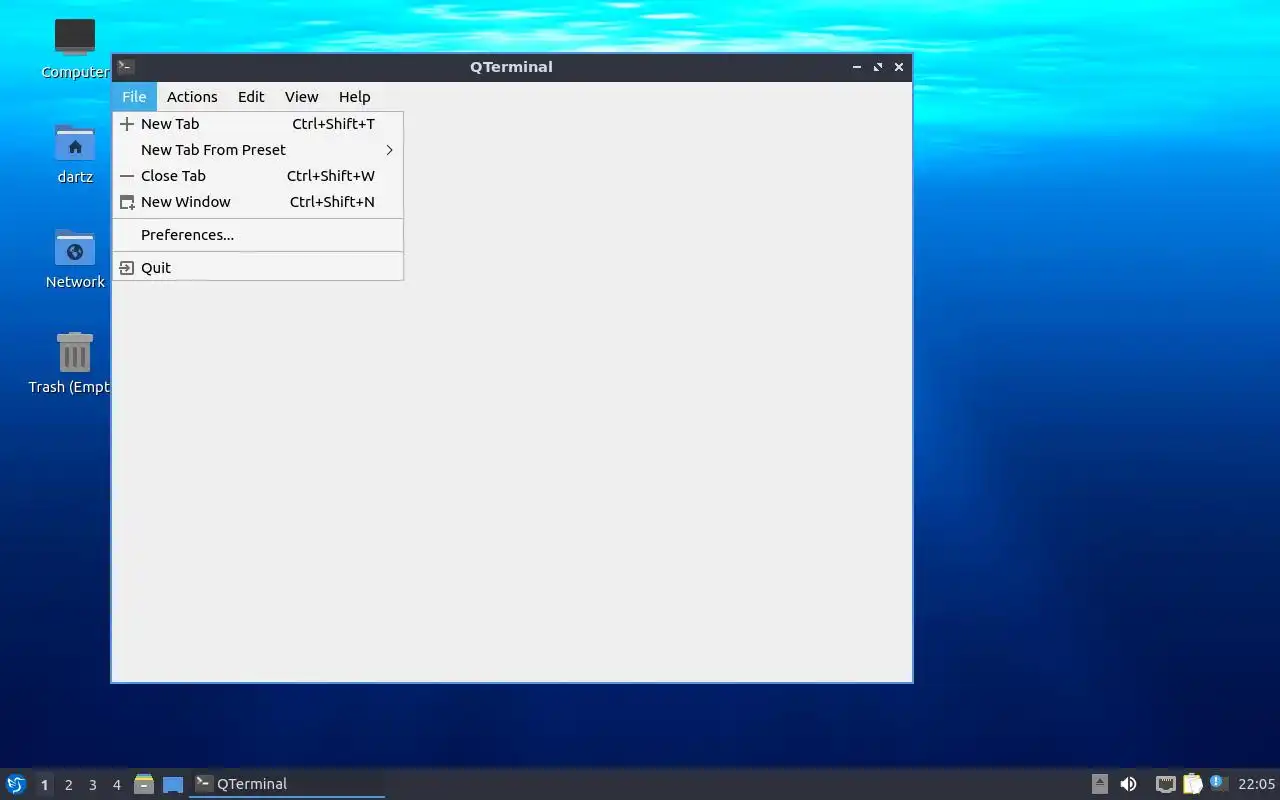
Task: Open the Edit menu
Action: pyautogui.click(x=251, y=97)
